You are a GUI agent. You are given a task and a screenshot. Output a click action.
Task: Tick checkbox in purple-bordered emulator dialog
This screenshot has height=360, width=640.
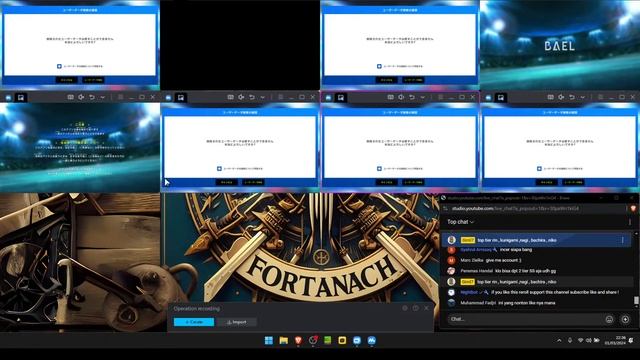(379, 169)
